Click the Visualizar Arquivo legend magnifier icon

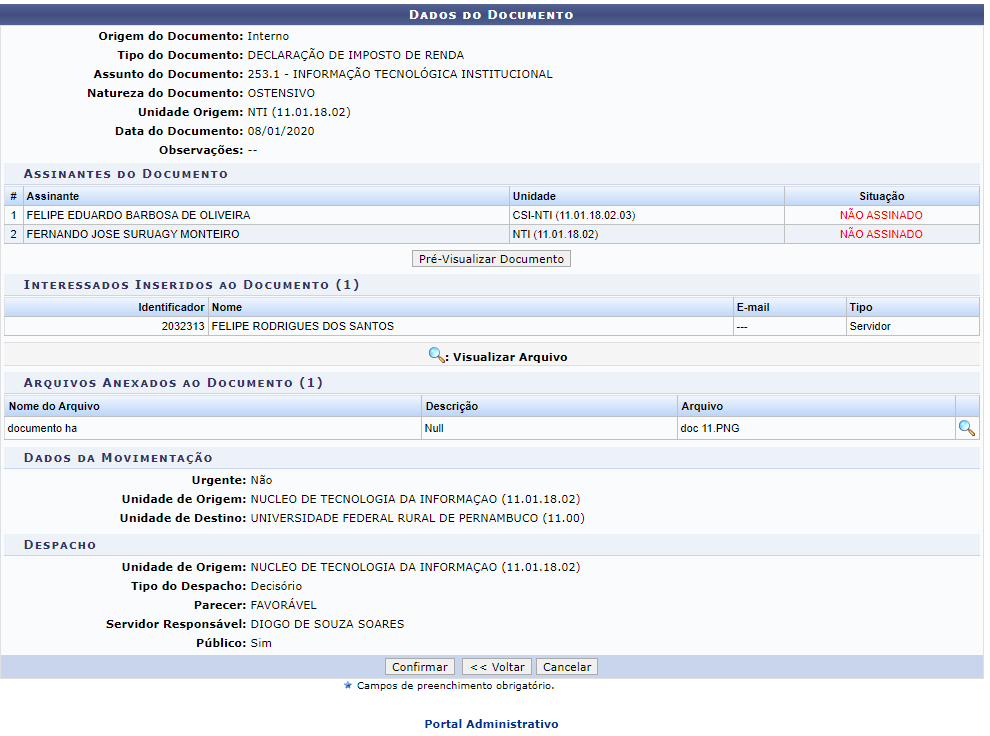(436, 355)
